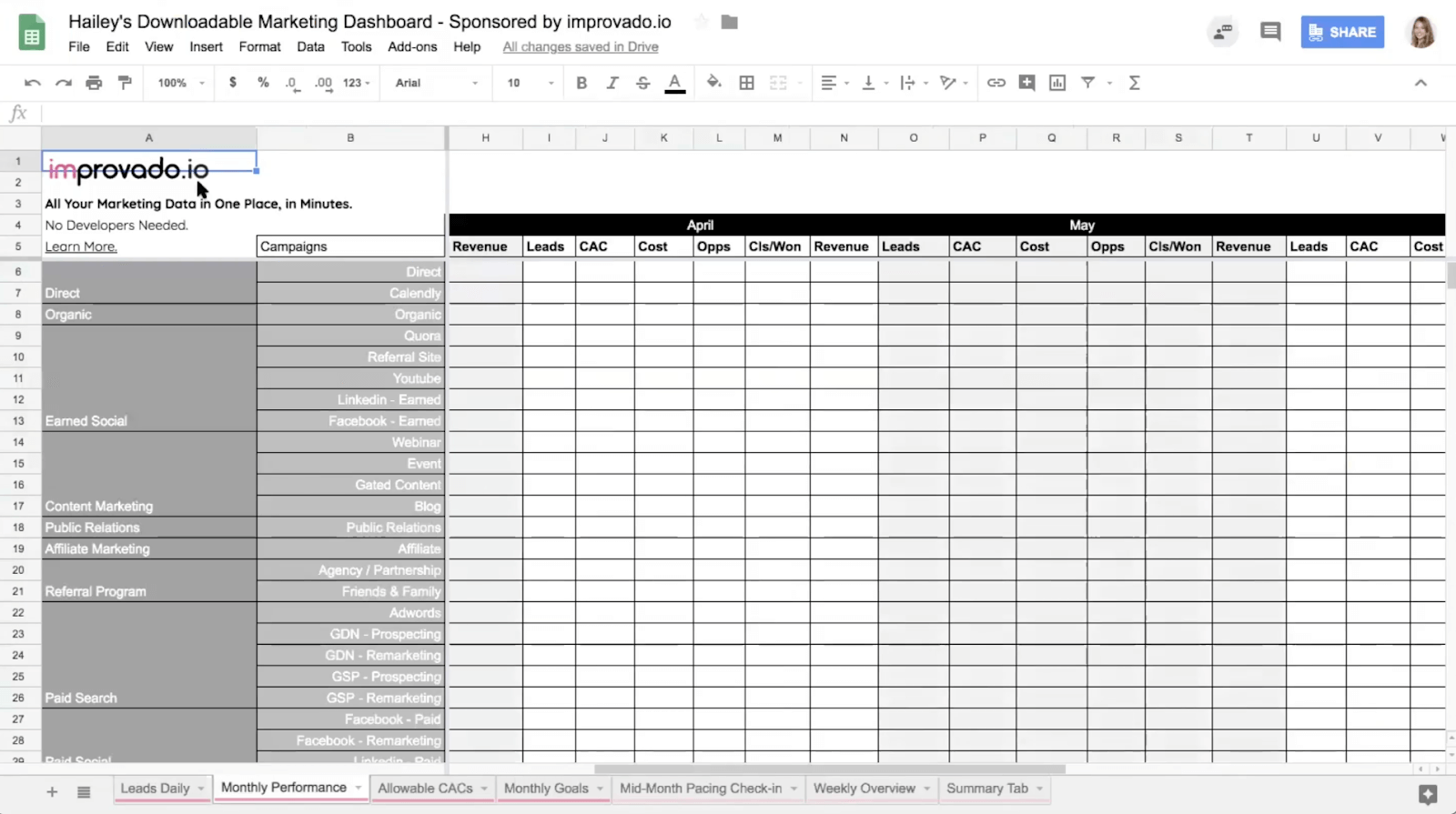Click the Insert chart icon
The height and width of the screenshot is (814, 1456).
1057,83
